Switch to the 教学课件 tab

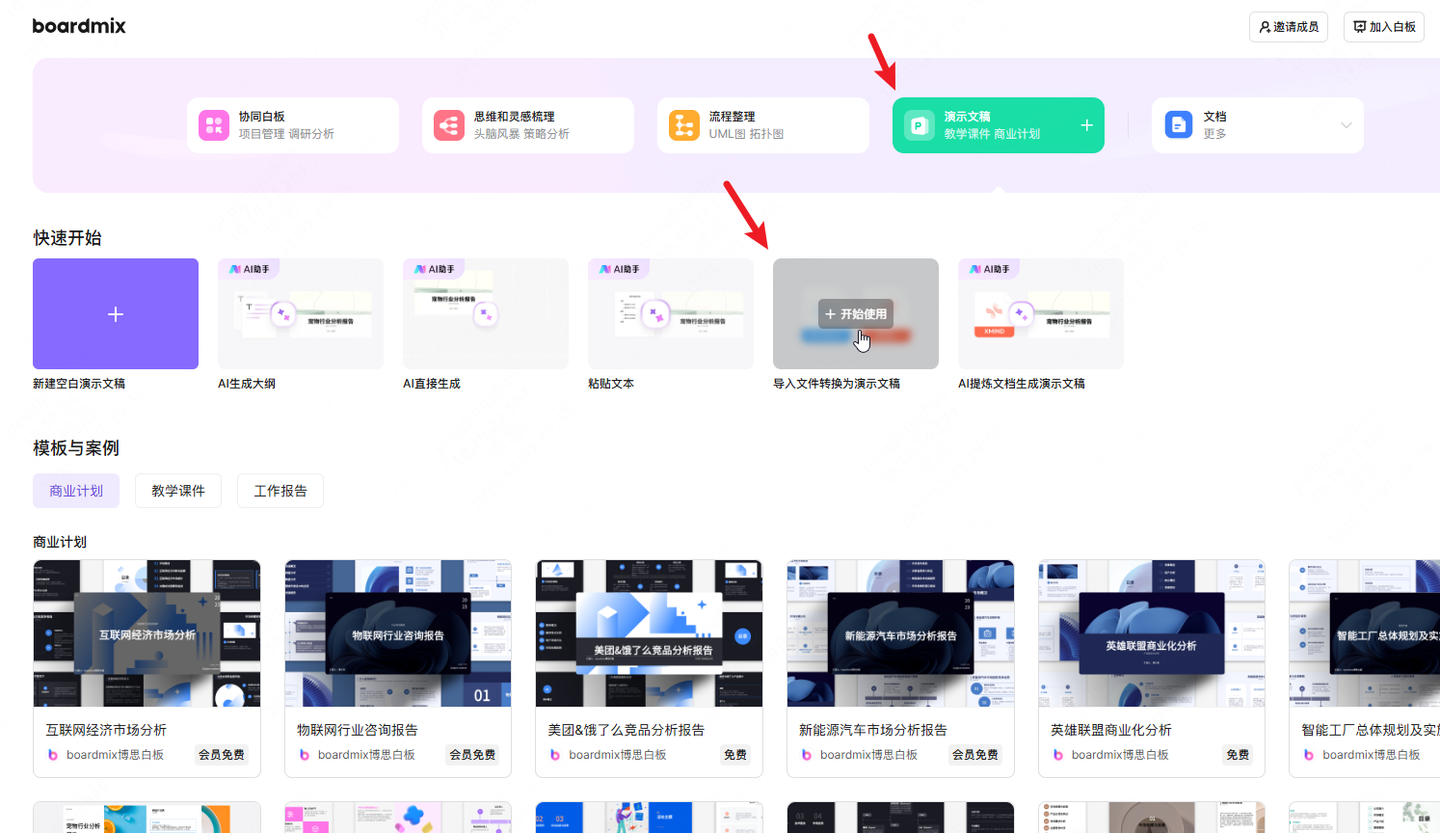coord(177,490)
